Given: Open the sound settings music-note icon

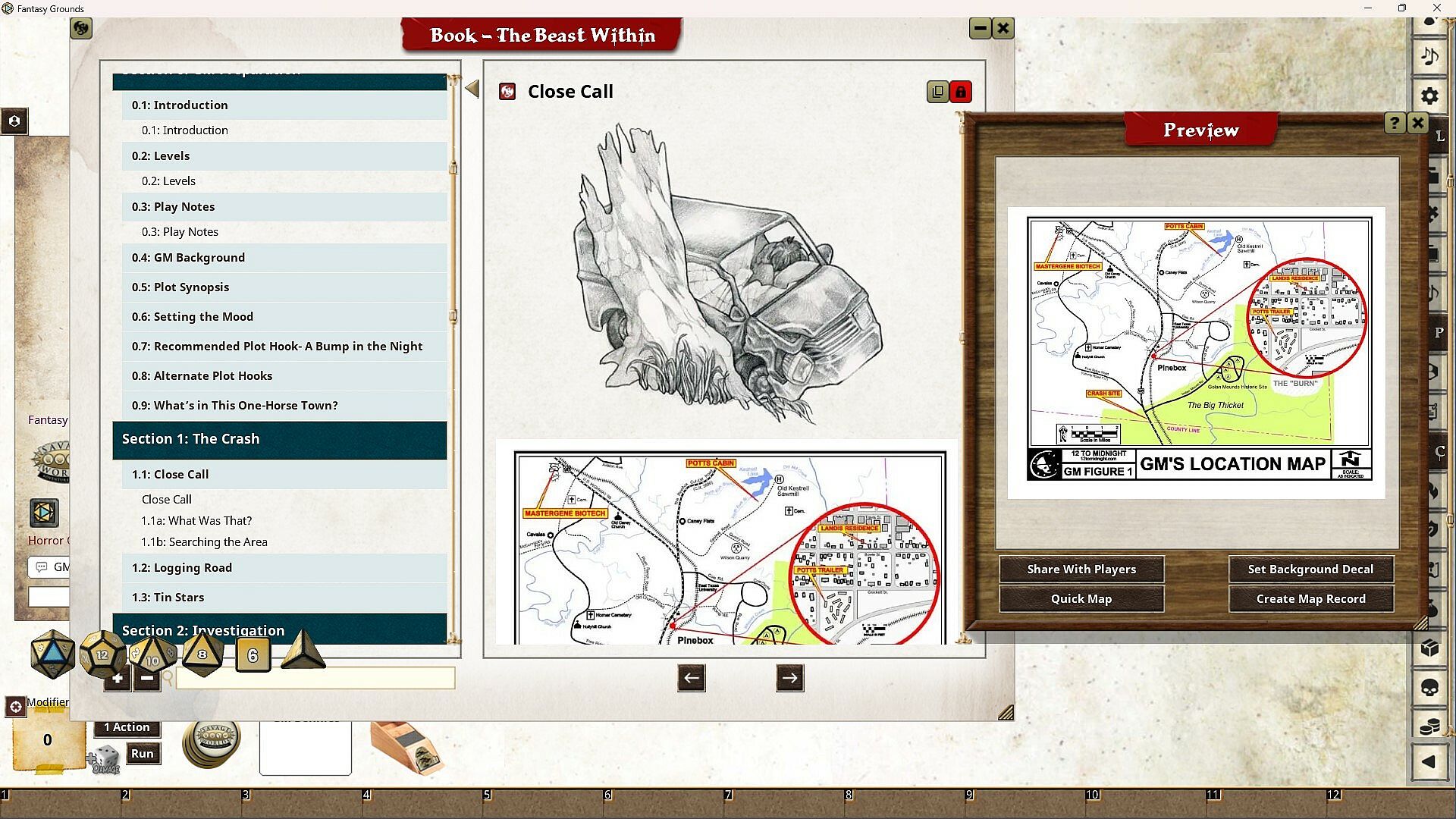Looking at the screenshot, I should (x=1429, y=56).
